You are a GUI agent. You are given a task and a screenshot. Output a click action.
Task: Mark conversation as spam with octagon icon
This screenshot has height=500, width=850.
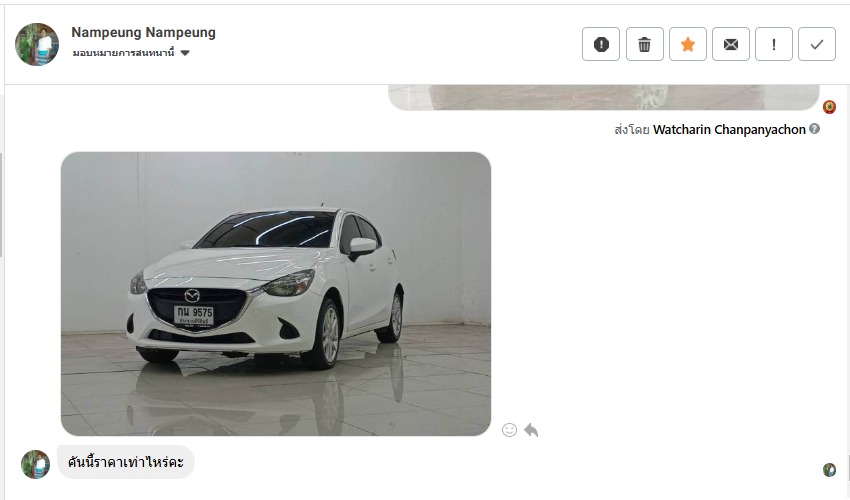601,44
